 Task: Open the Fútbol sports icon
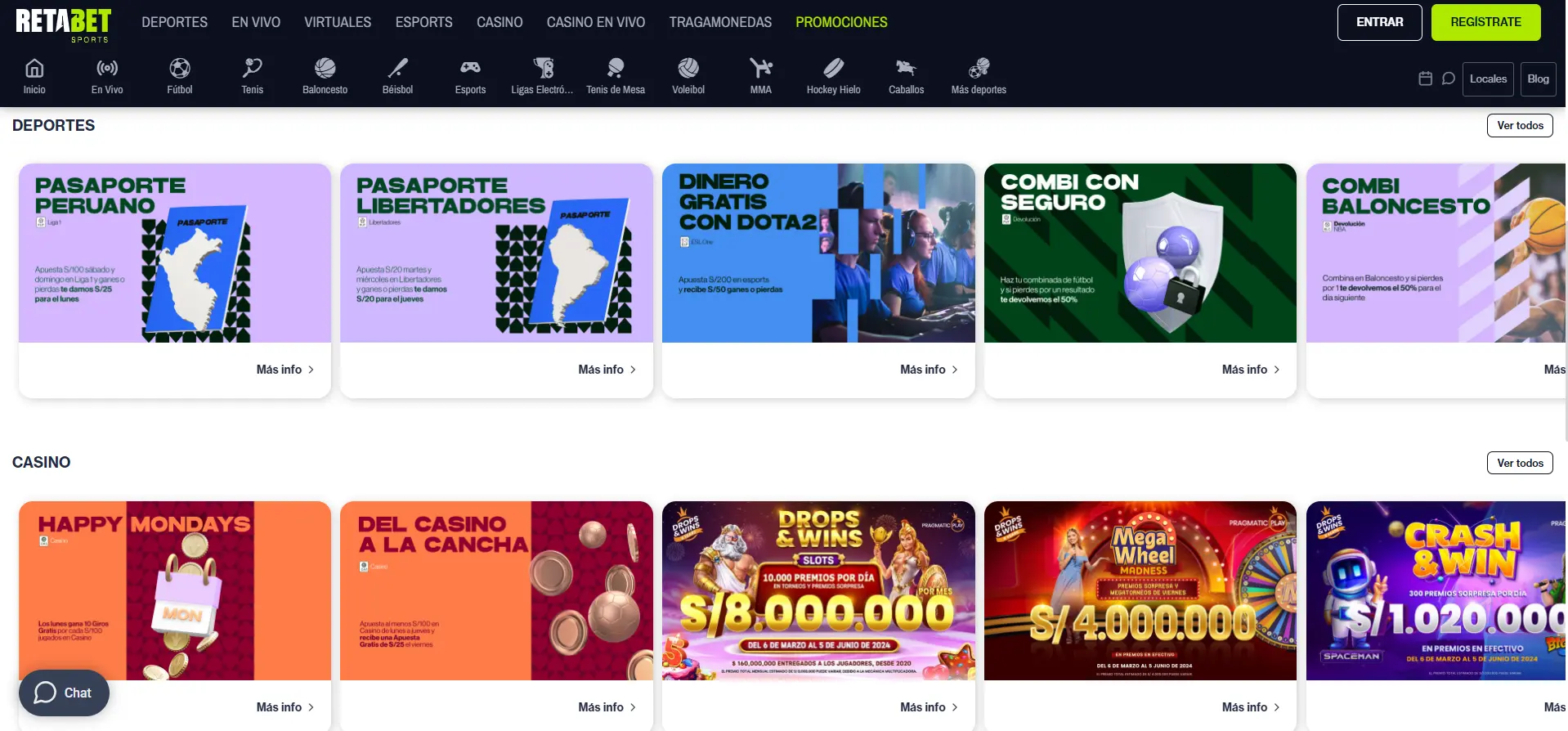click(x=180, y=68)
